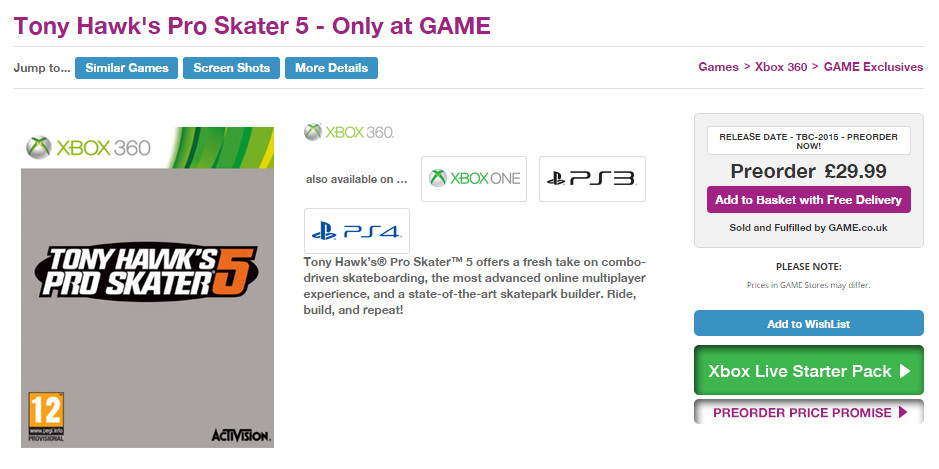Jump to Similar Games section

pos(127,68)
